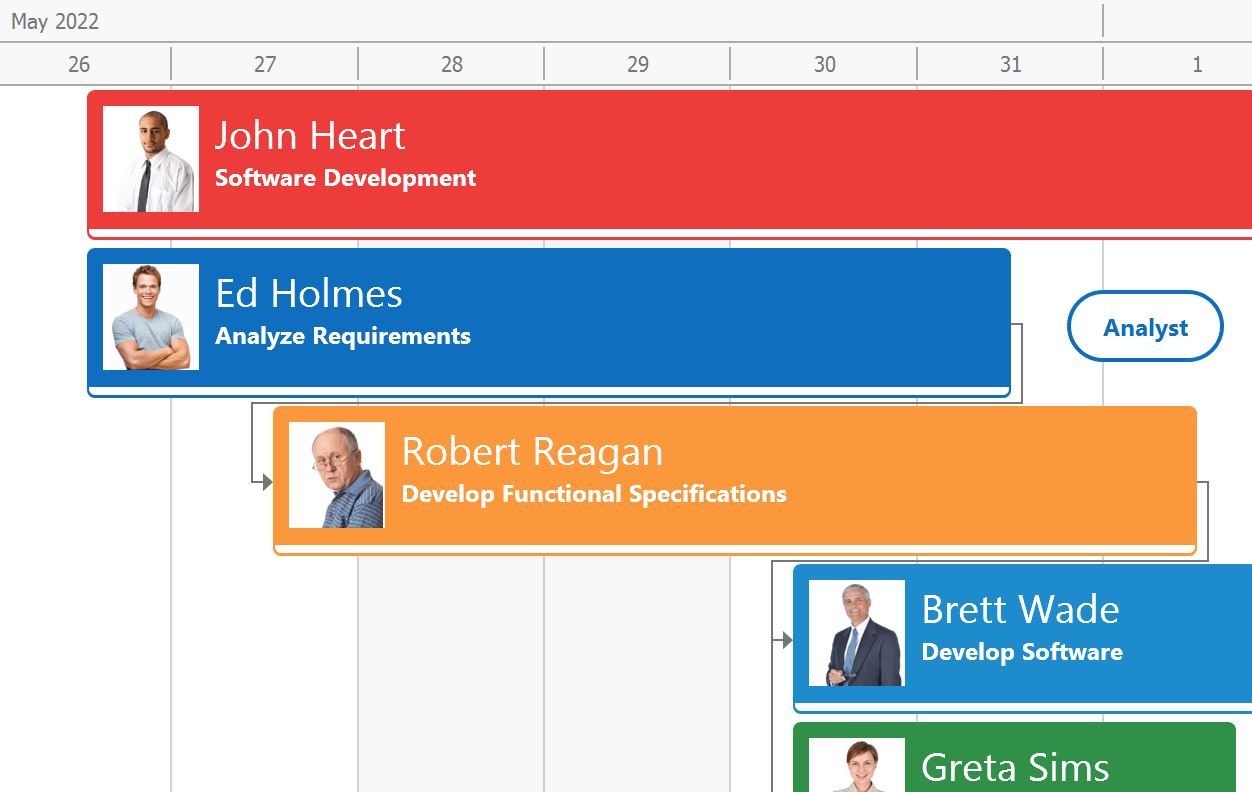Click Brett Wade's profile photo
The image size is (1252, 792).
pyautogui.click(x=857, y=633)
